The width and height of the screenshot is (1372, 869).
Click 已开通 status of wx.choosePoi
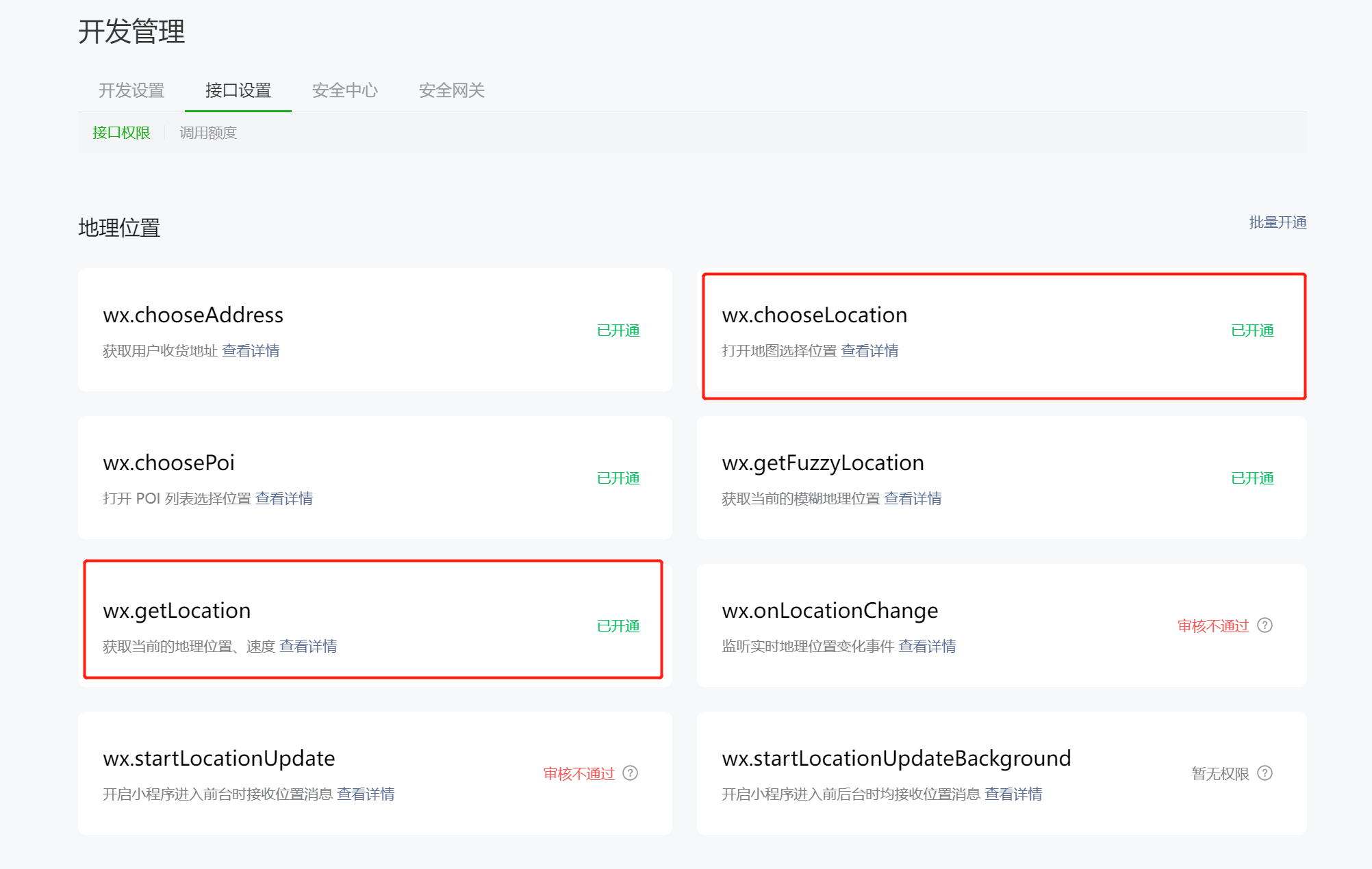[618, 478]
